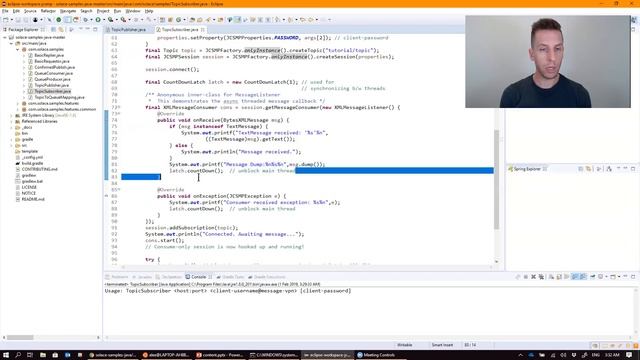Open the Refactor menu

[x=48, y=11]
